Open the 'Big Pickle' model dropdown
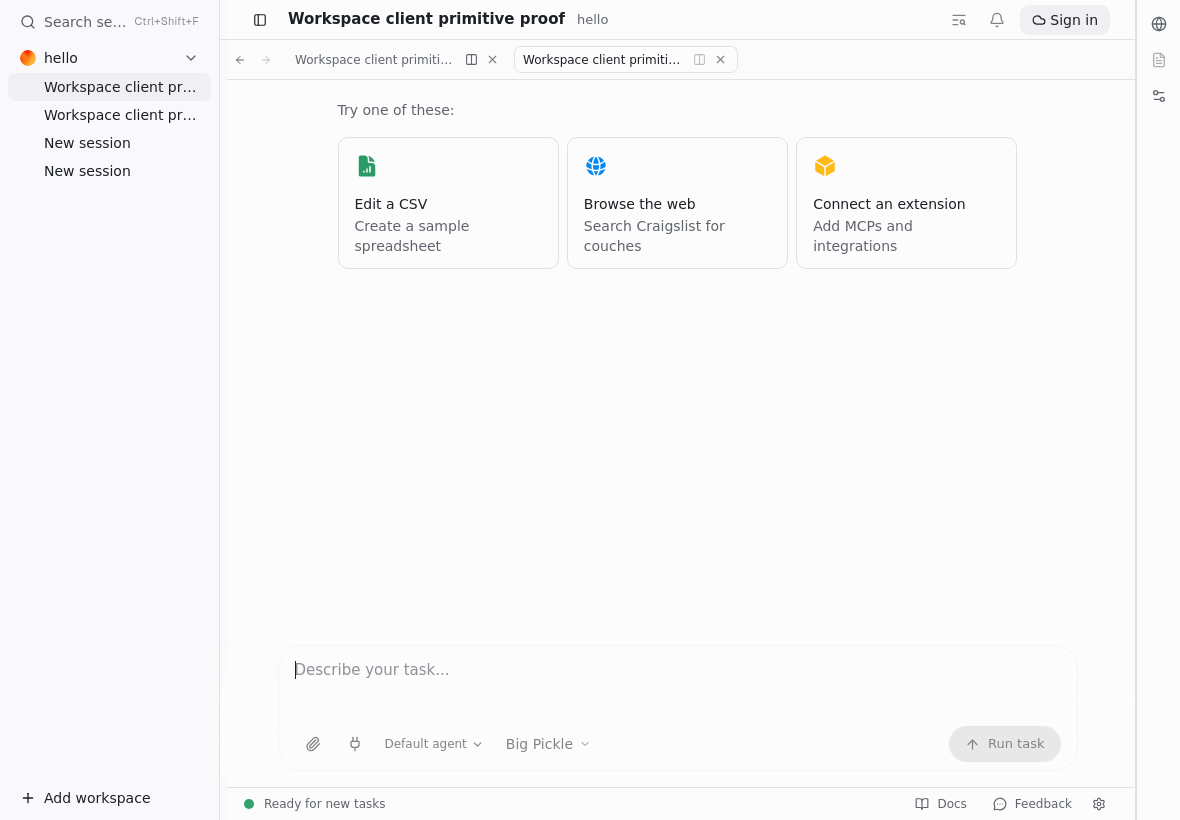This screenshot has width=1180, height=820. (547, 744)
